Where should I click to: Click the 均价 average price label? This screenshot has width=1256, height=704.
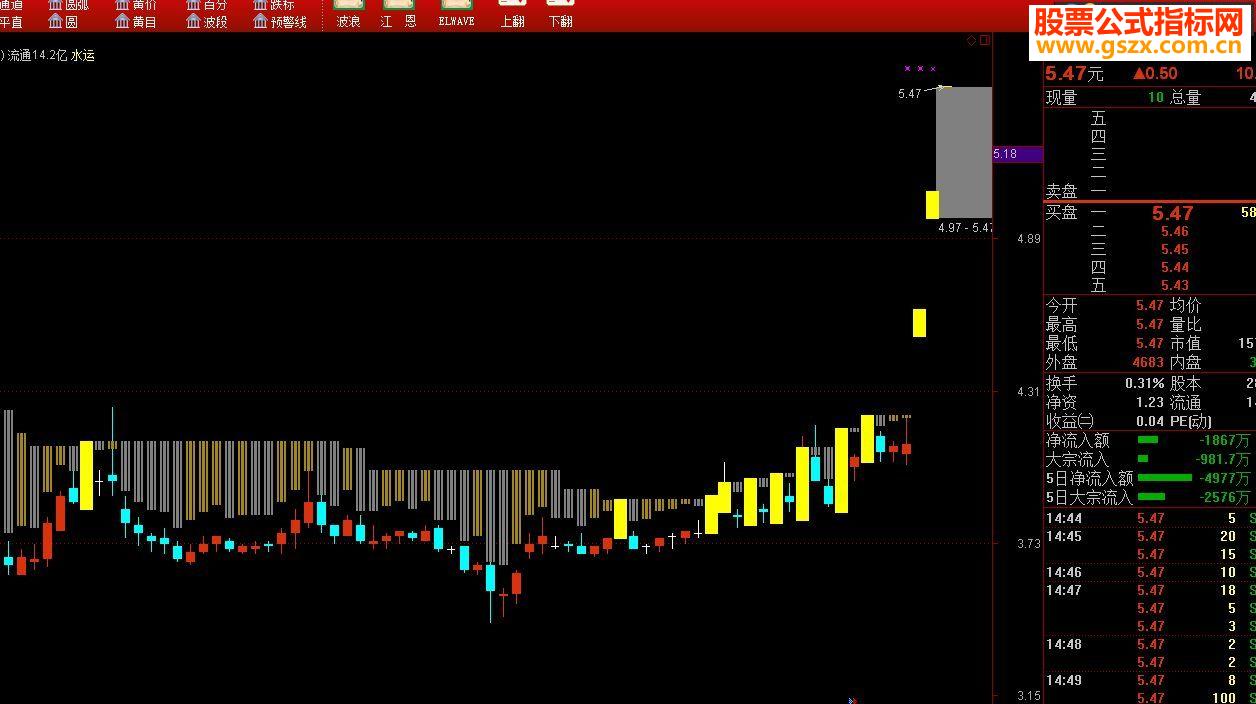(x=1185, y=305)
